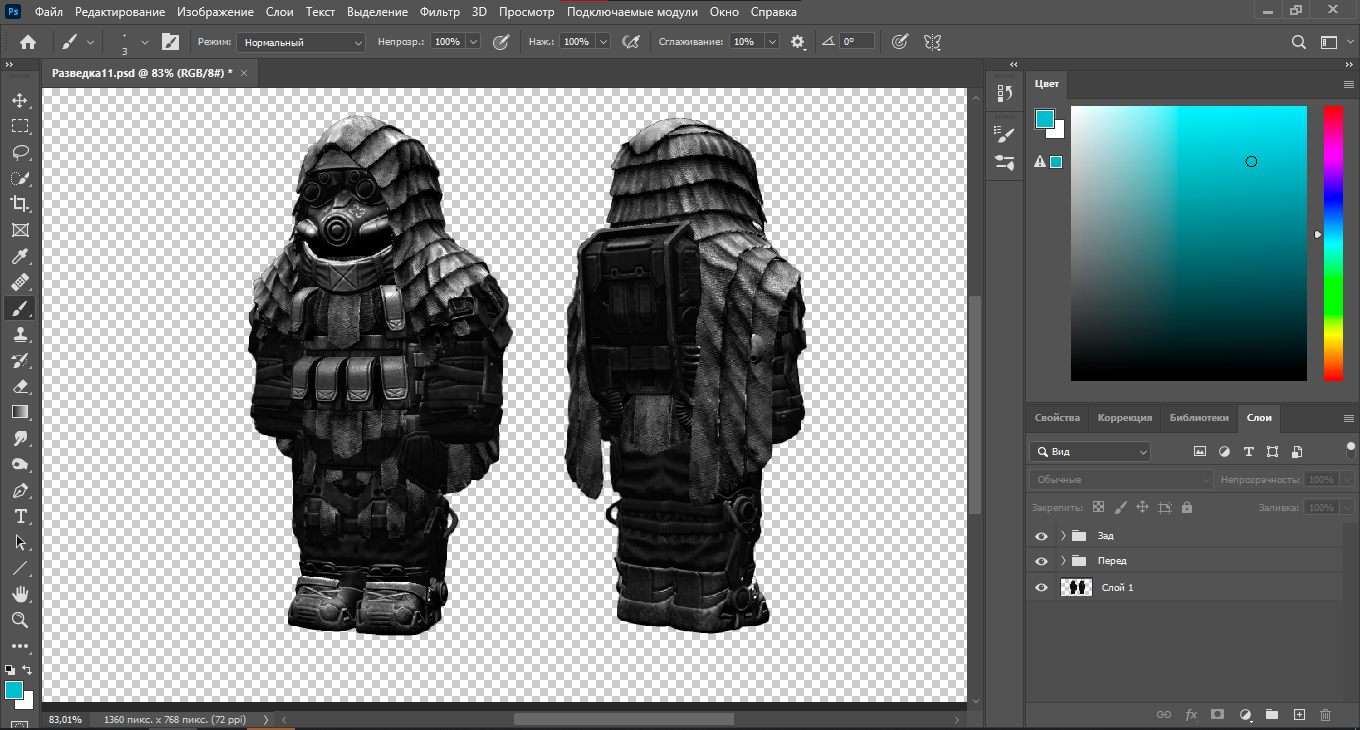Screen dimensions: 1360x730
Task: Click the Home icon in options bar
Action: point(28,42)
